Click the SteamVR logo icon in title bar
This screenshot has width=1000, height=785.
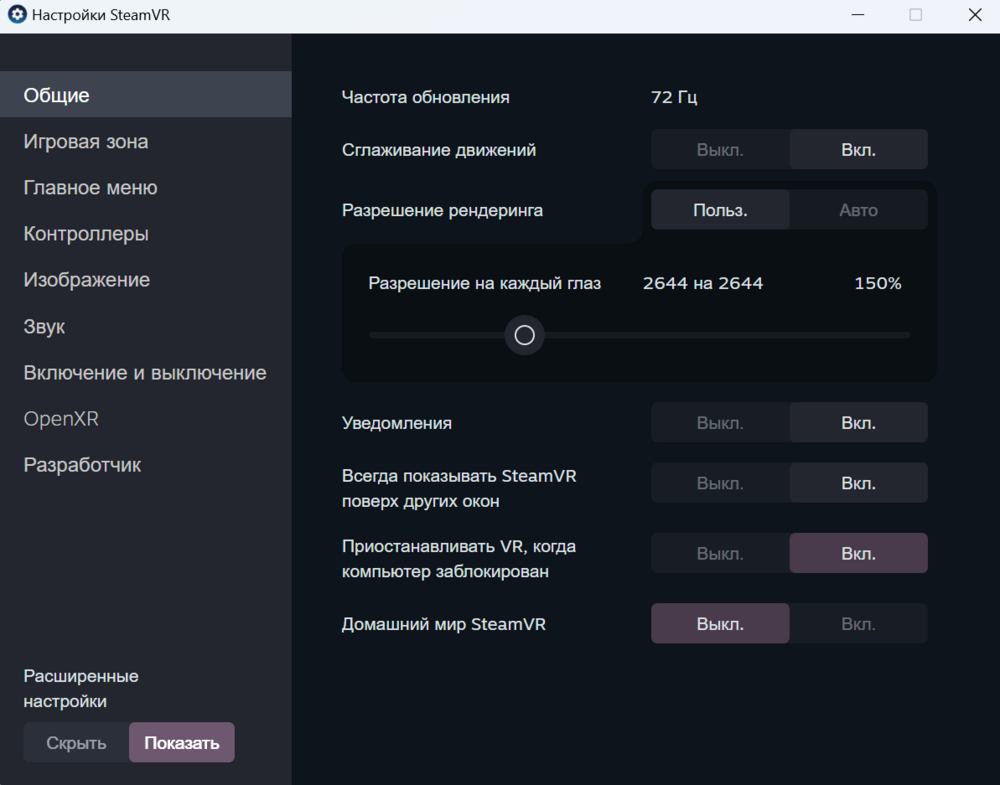pyautogui.click(x=16, y=15)
